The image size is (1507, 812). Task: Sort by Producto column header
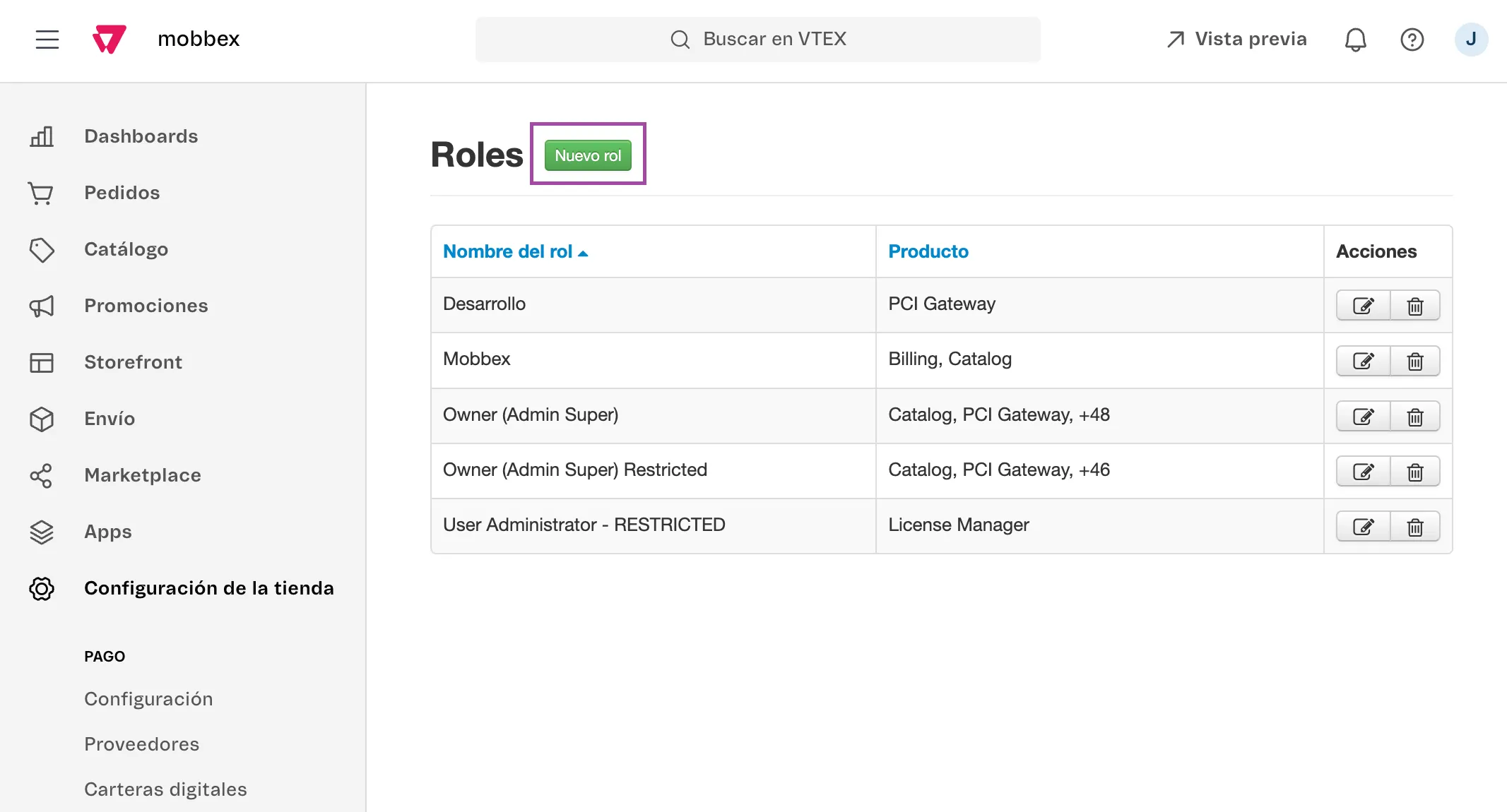928,251
